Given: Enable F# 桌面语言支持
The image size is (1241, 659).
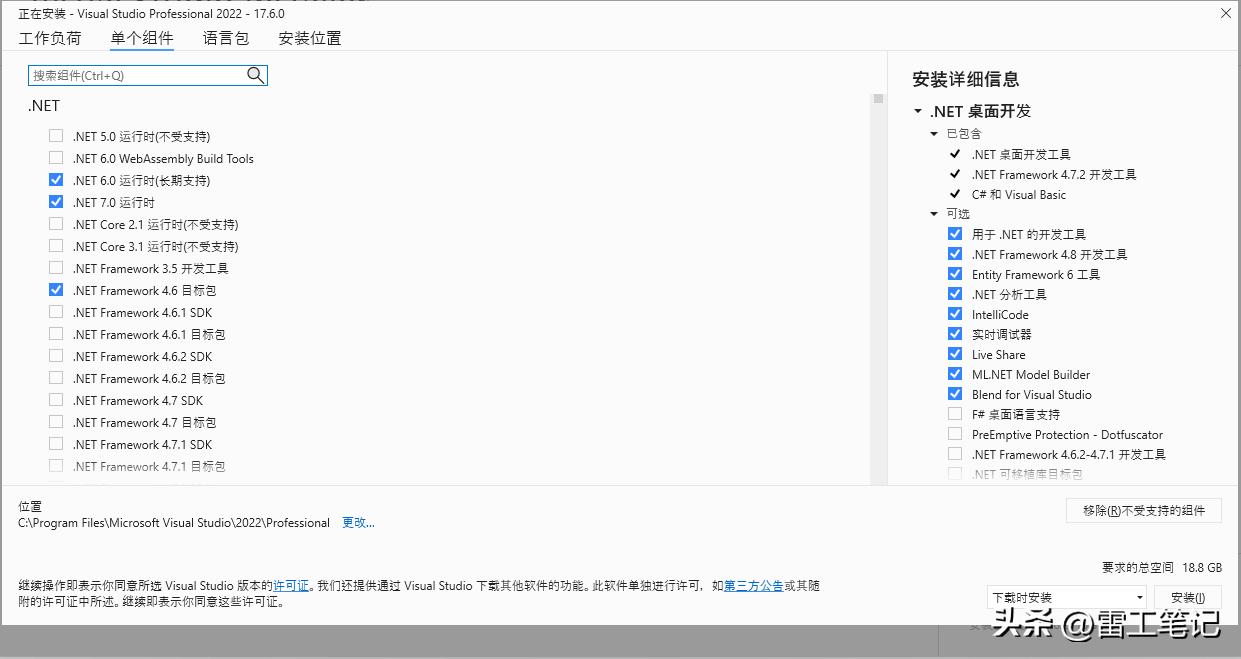Looking at the screenshot, I should (955, 414).
